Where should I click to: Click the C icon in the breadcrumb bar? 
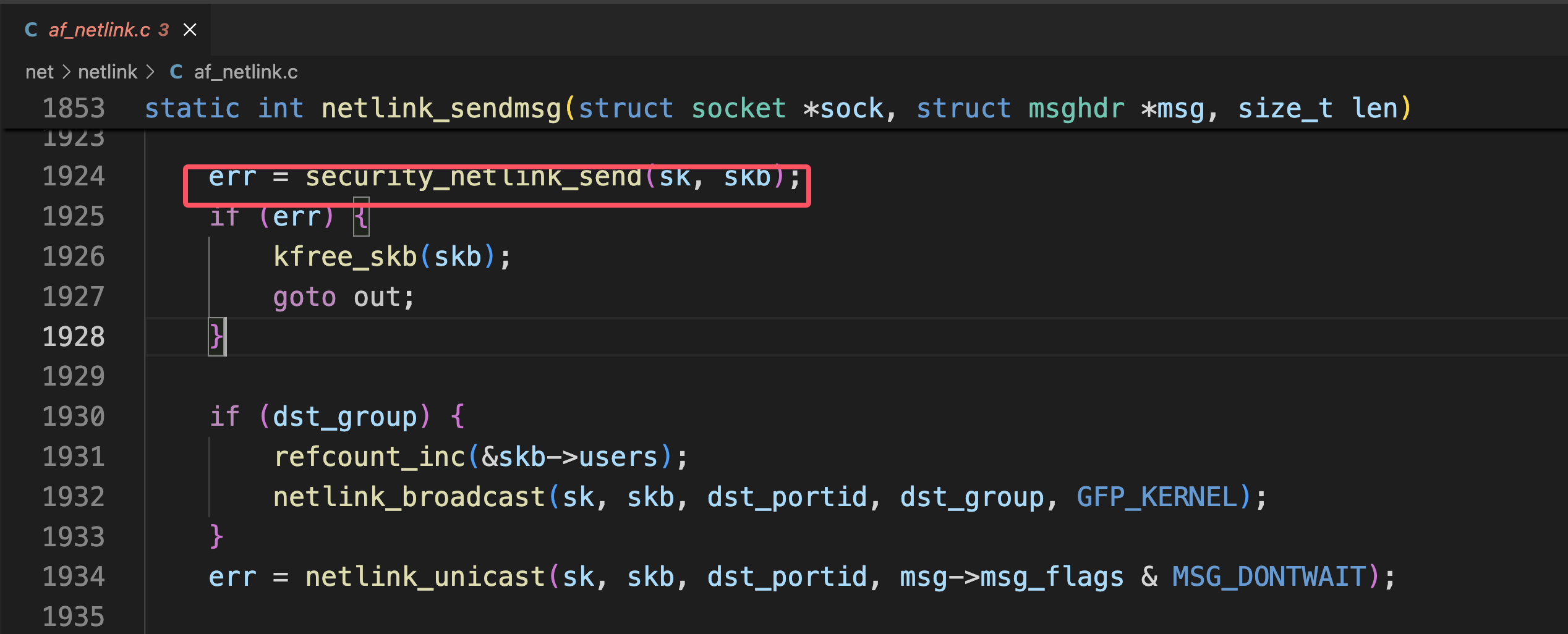(176, 72)
